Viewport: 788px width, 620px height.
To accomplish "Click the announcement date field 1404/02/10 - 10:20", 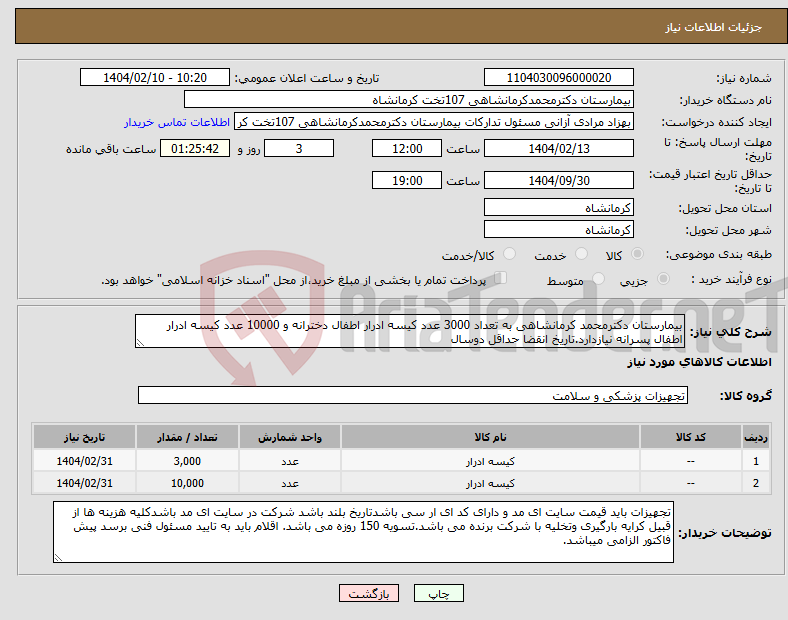I will tap(155, 77).
